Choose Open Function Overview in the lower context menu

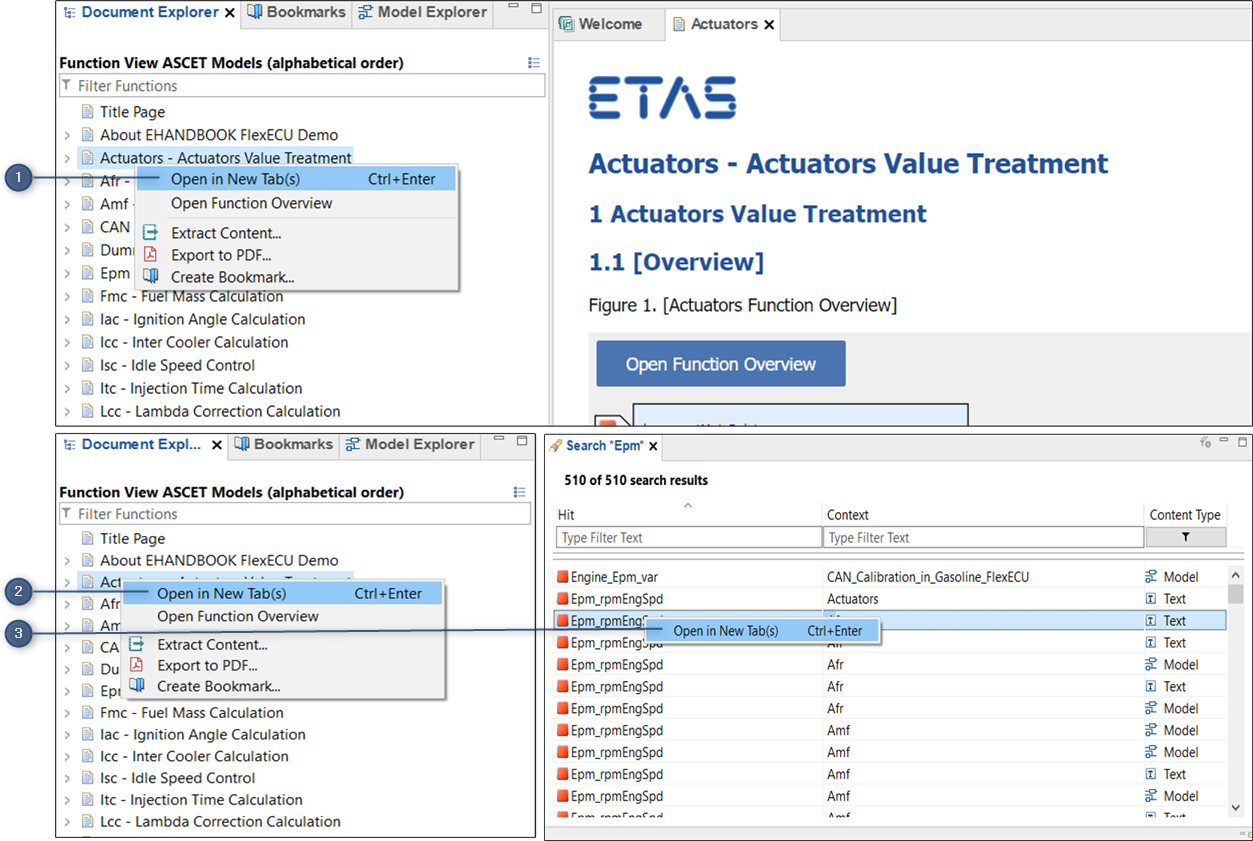(x=237, y=616)
